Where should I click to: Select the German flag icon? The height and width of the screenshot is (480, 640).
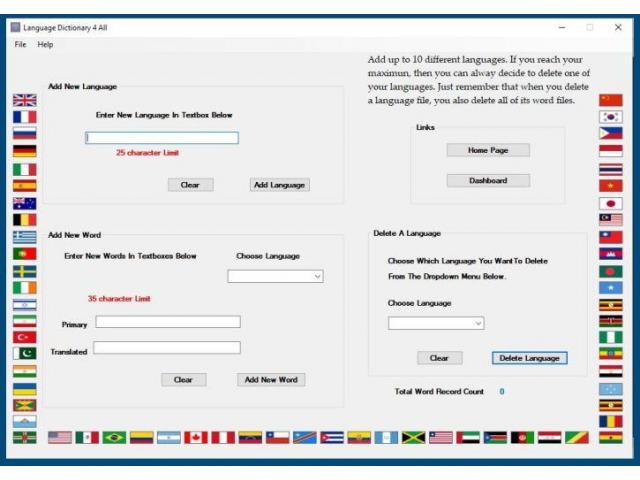(24, 151)
